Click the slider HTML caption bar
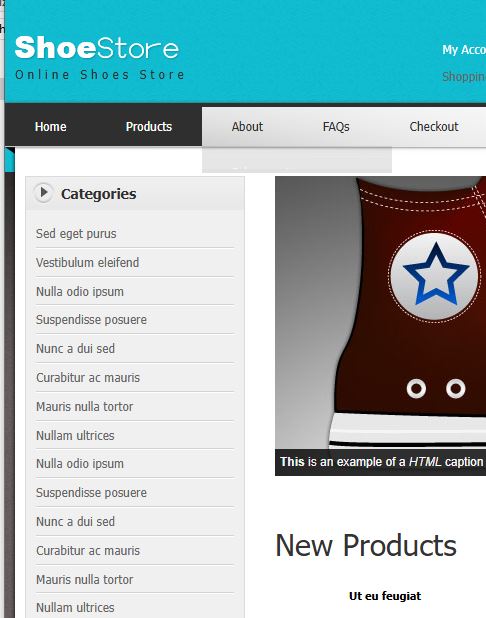Image resolution: width=486 pixels, height=618 pixels. (380, 462)
